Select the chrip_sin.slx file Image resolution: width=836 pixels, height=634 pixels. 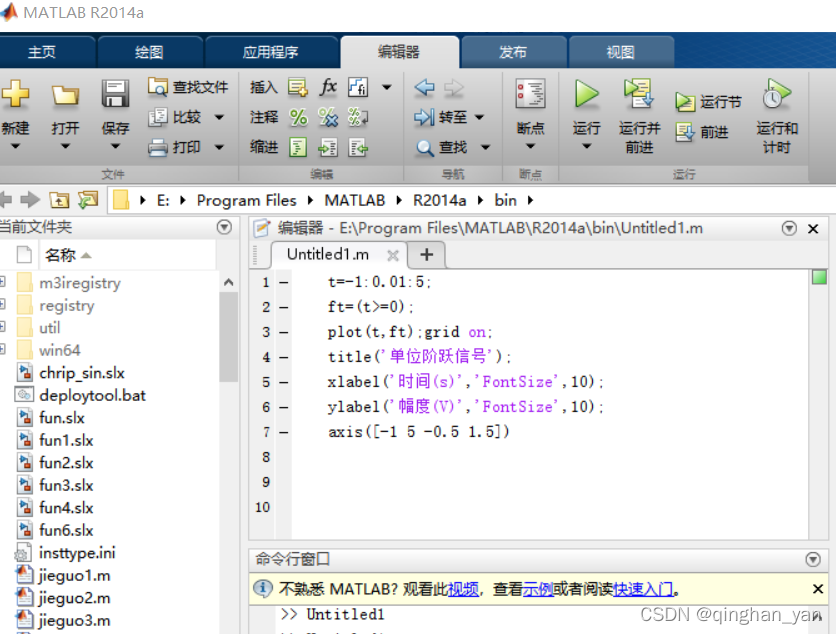tap(82, 372)
